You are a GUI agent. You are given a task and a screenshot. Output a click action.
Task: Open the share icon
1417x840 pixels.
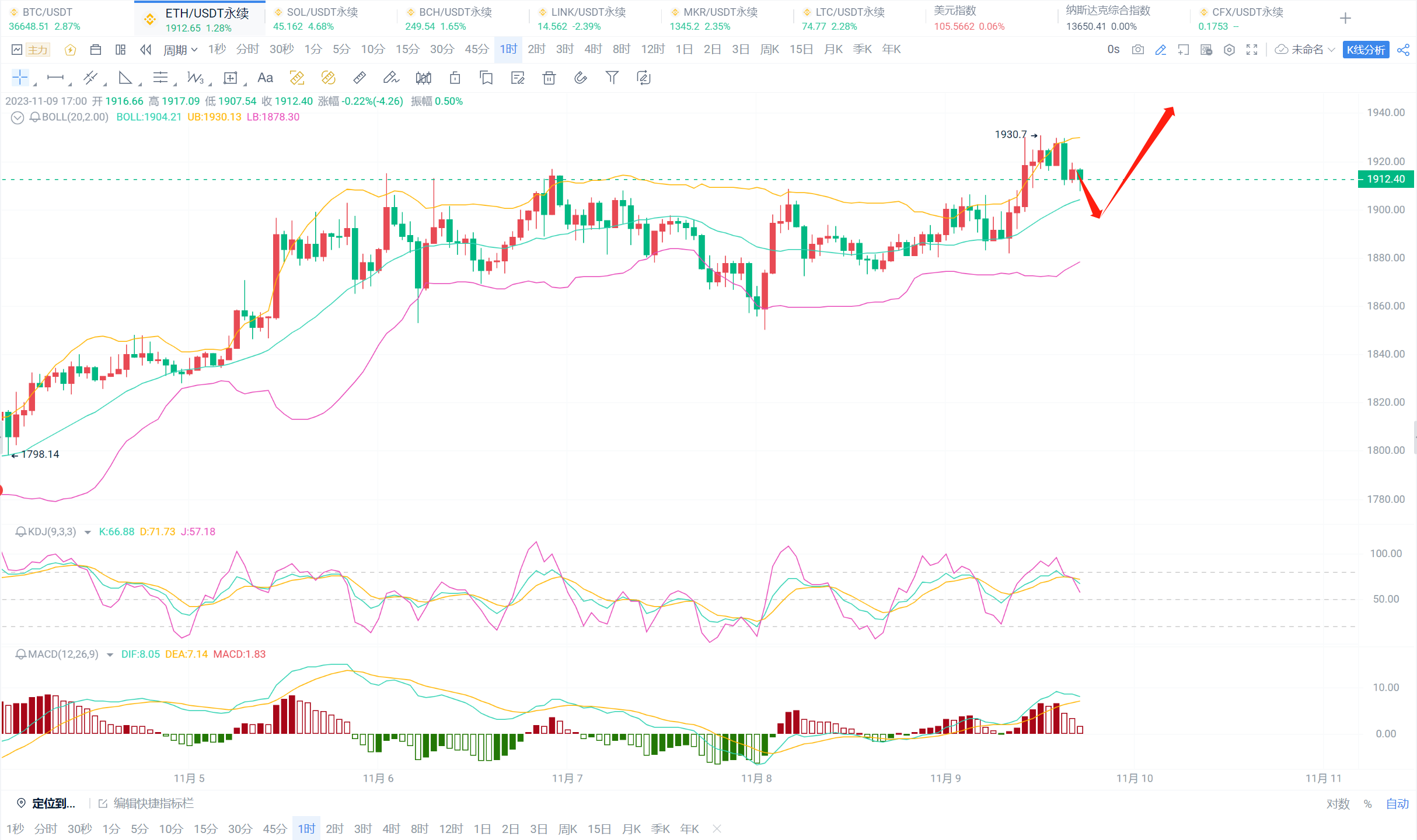(x=1404, y=50)
